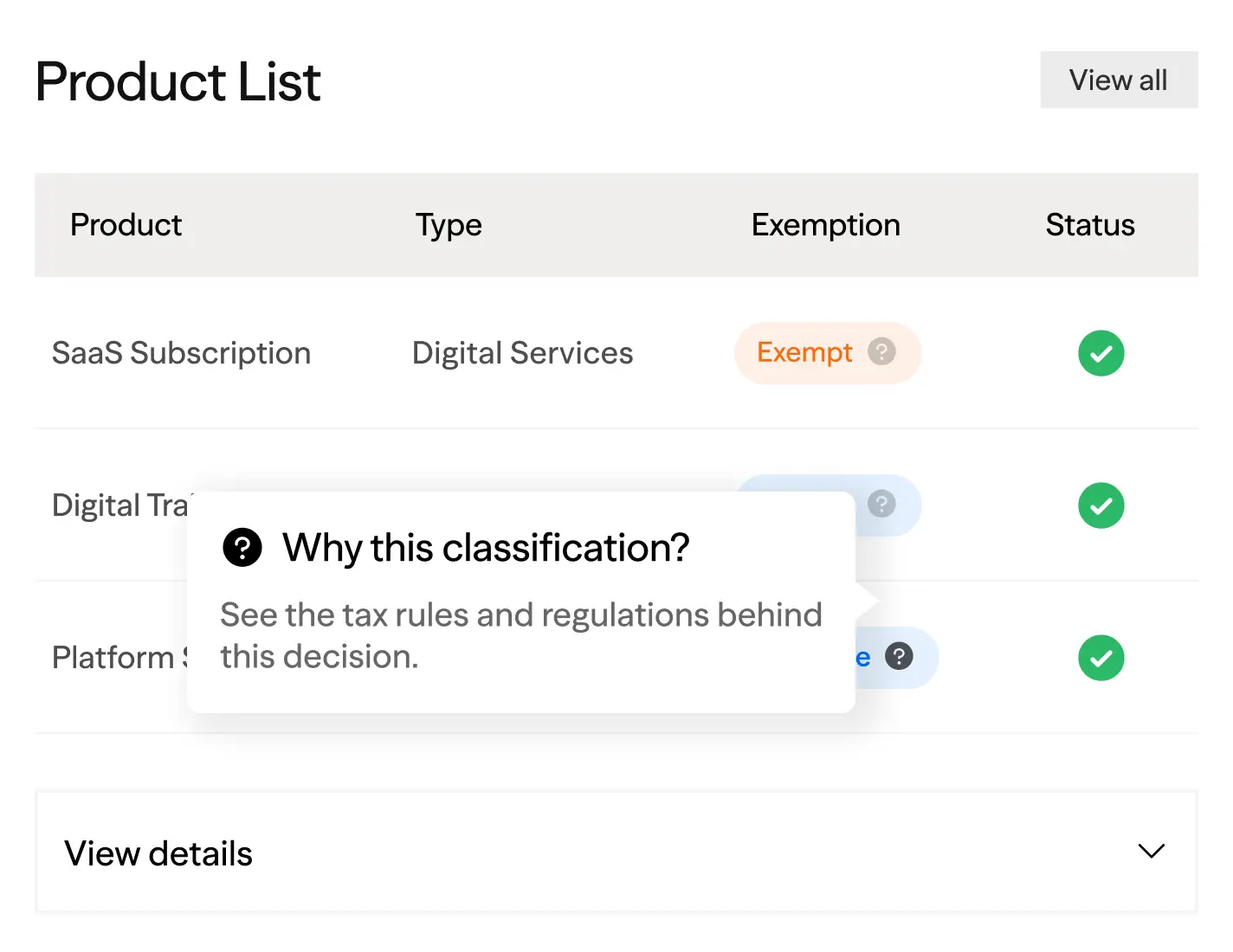Click the help icon beside Exempt
Image resolution: width=1233 pixels, height=952 pixels.
(881, 352)
